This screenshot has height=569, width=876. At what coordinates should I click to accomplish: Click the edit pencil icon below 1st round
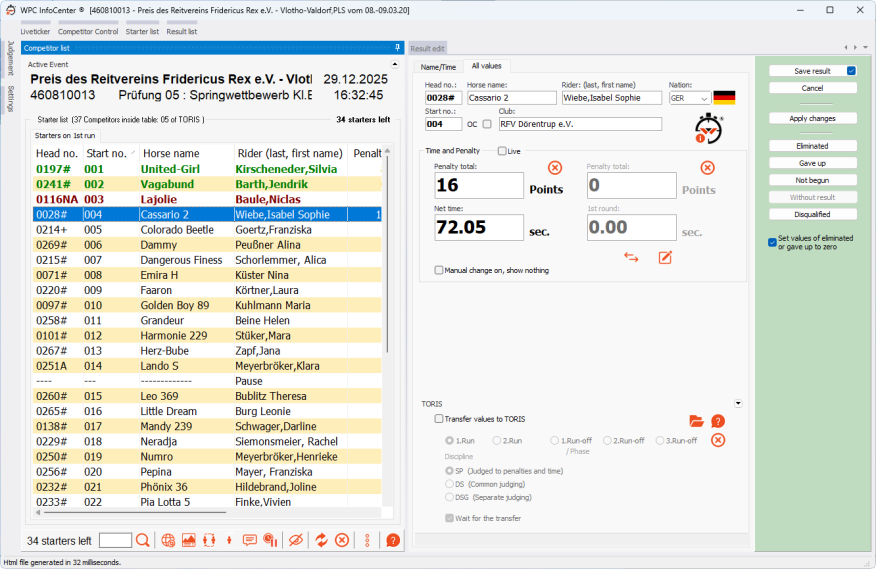click(x=665, y=257)
